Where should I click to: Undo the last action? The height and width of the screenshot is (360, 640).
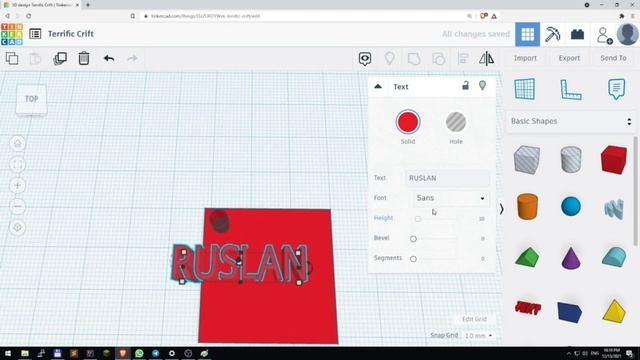click(x=109, y=58)
